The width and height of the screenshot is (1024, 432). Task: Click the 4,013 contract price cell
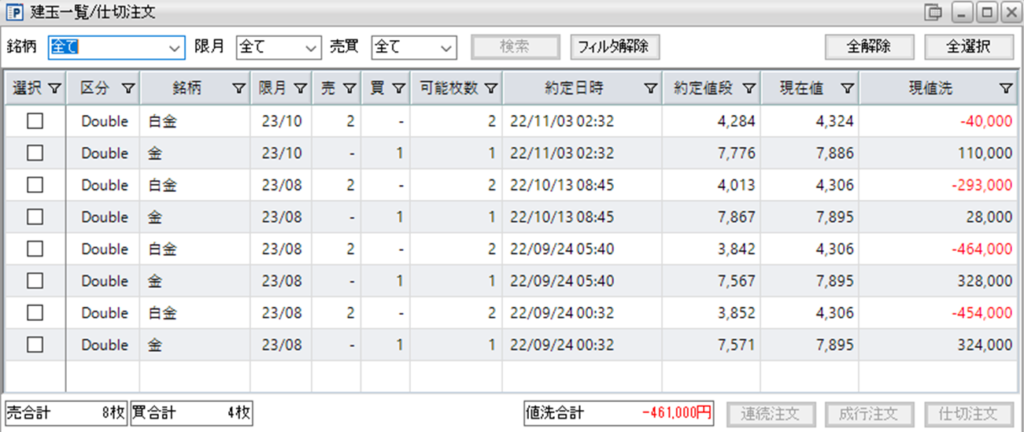coord(711,185)
